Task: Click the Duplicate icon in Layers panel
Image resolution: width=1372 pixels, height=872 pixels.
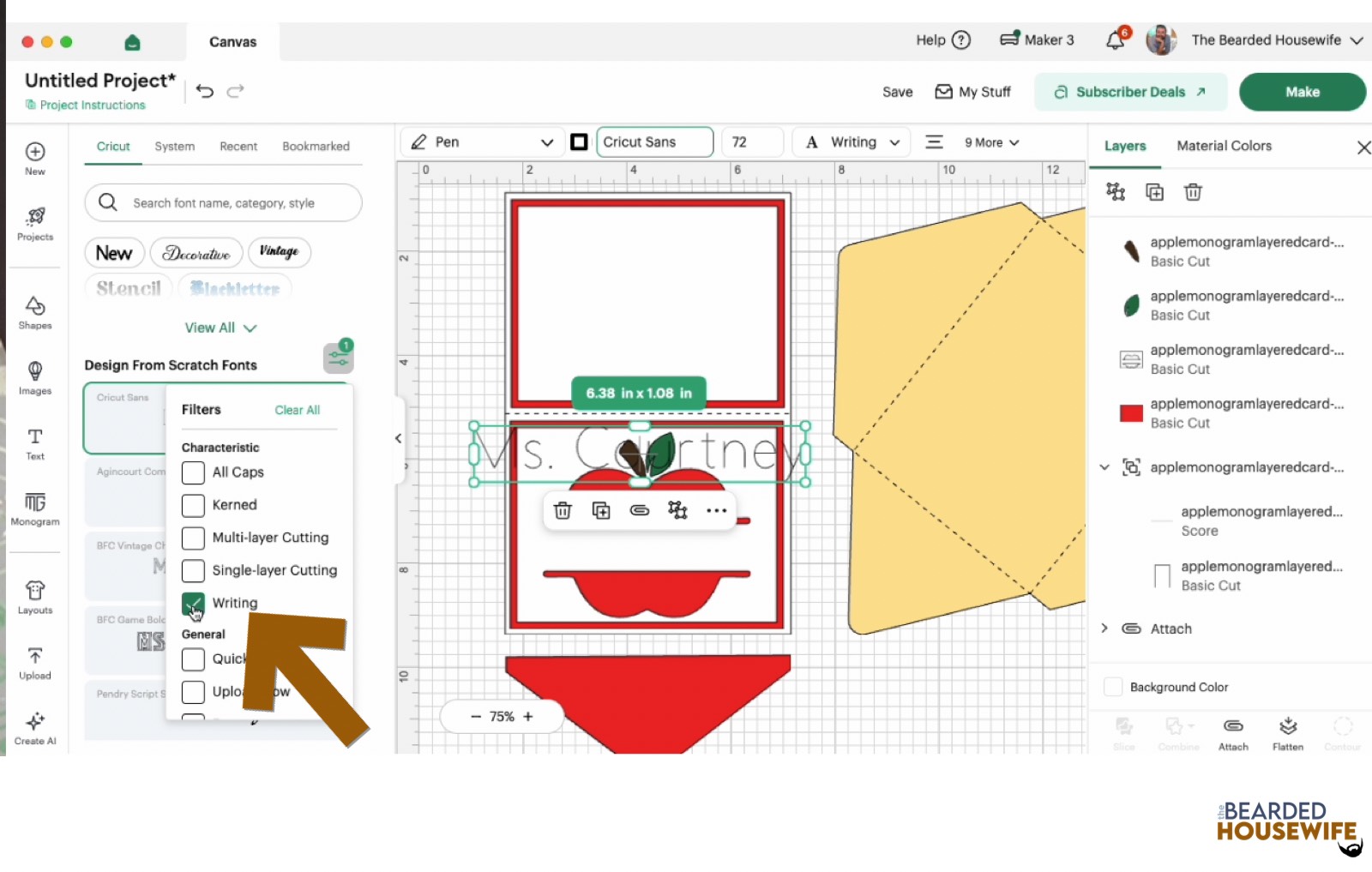Action: coord(1155,191)
